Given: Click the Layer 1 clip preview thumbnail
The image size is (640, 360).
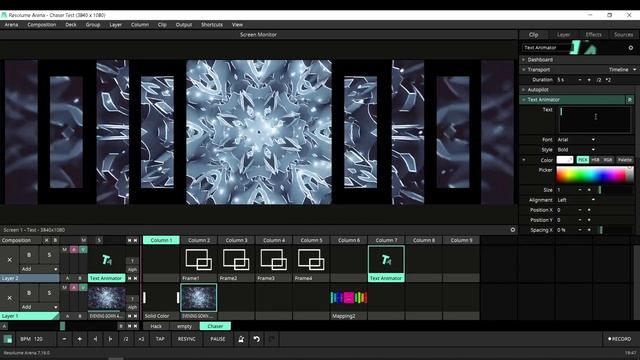Looking at the screenshot, I should click(x=107, y=298).
